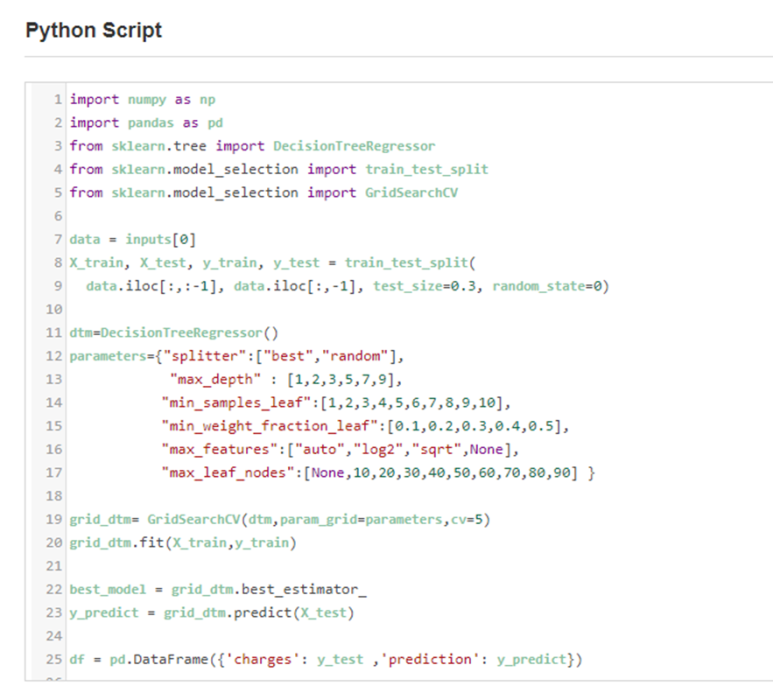
Task: Click the "splitter" parameter on line 12
Action: click(x=208, y=356)
